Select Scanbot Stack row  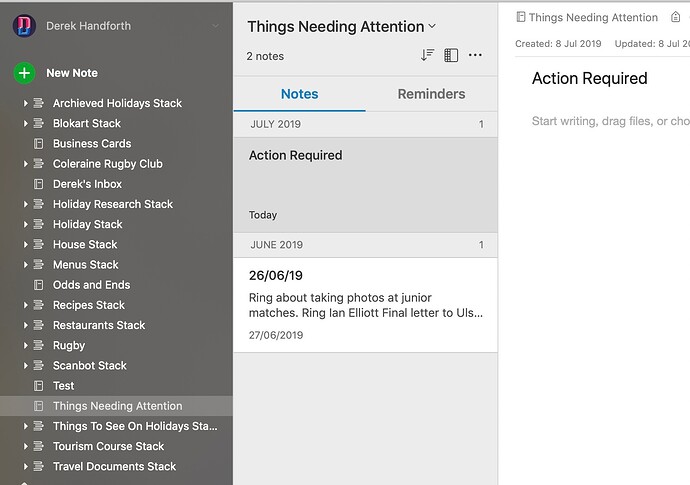click(117, 365)
